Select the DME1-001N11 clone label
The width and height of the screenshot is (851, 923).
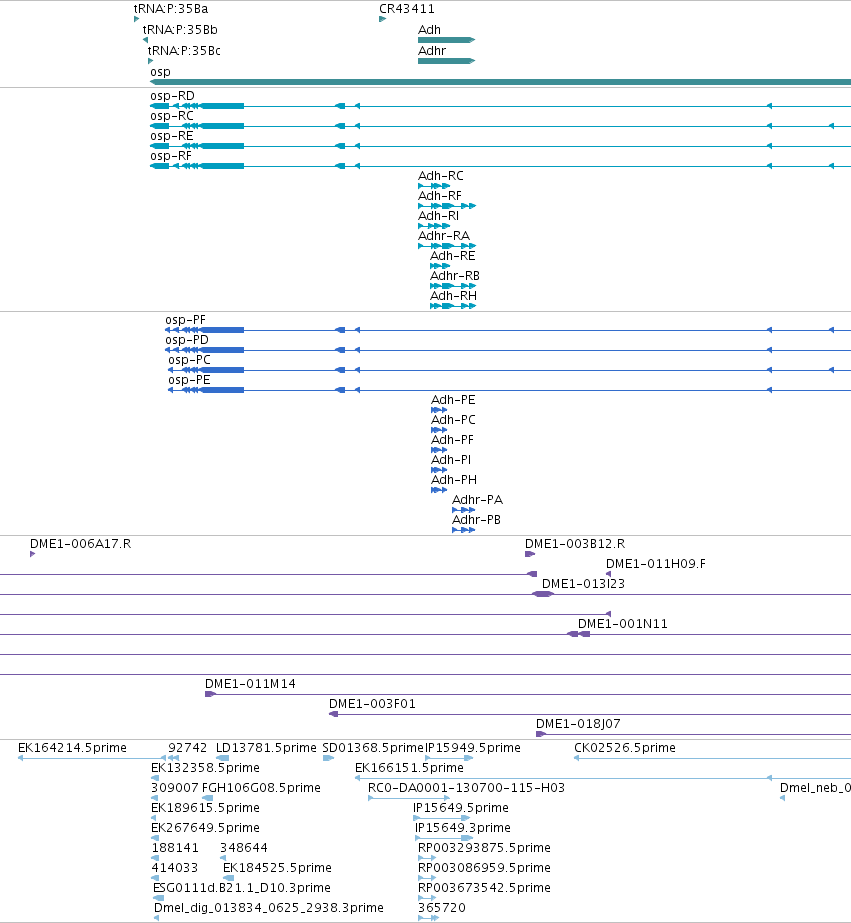tap(623, 624)
